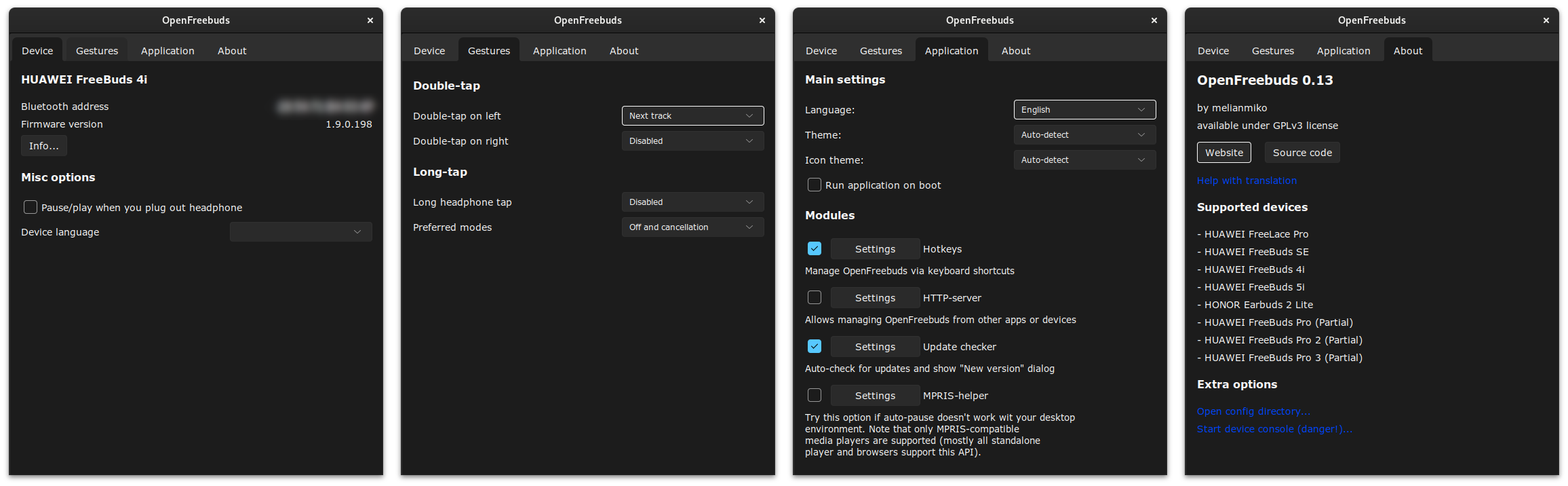The height and width of the screenshot is (486, 1568).
Task: Follow the Help with translation link
Action: [1247, 180]
